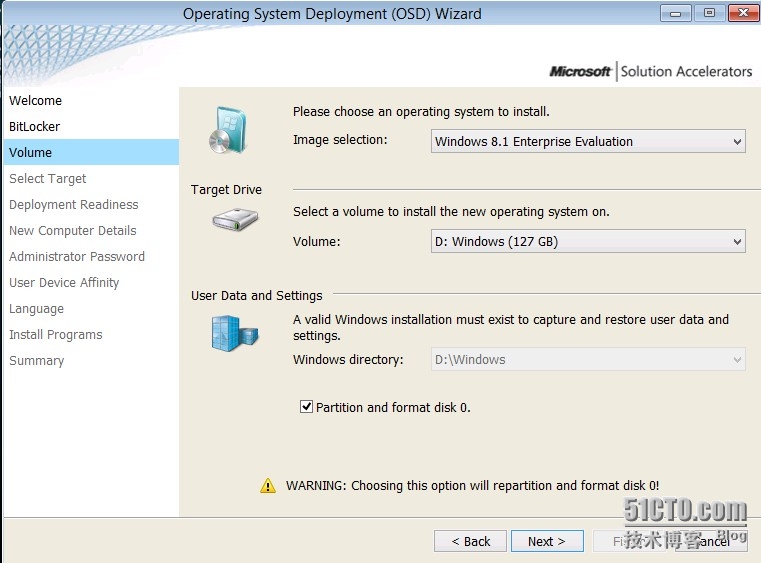The height and width of the screenshot is (563, 761).
Task: Click the Windows directory dropdown
Action: click(588, 360)
